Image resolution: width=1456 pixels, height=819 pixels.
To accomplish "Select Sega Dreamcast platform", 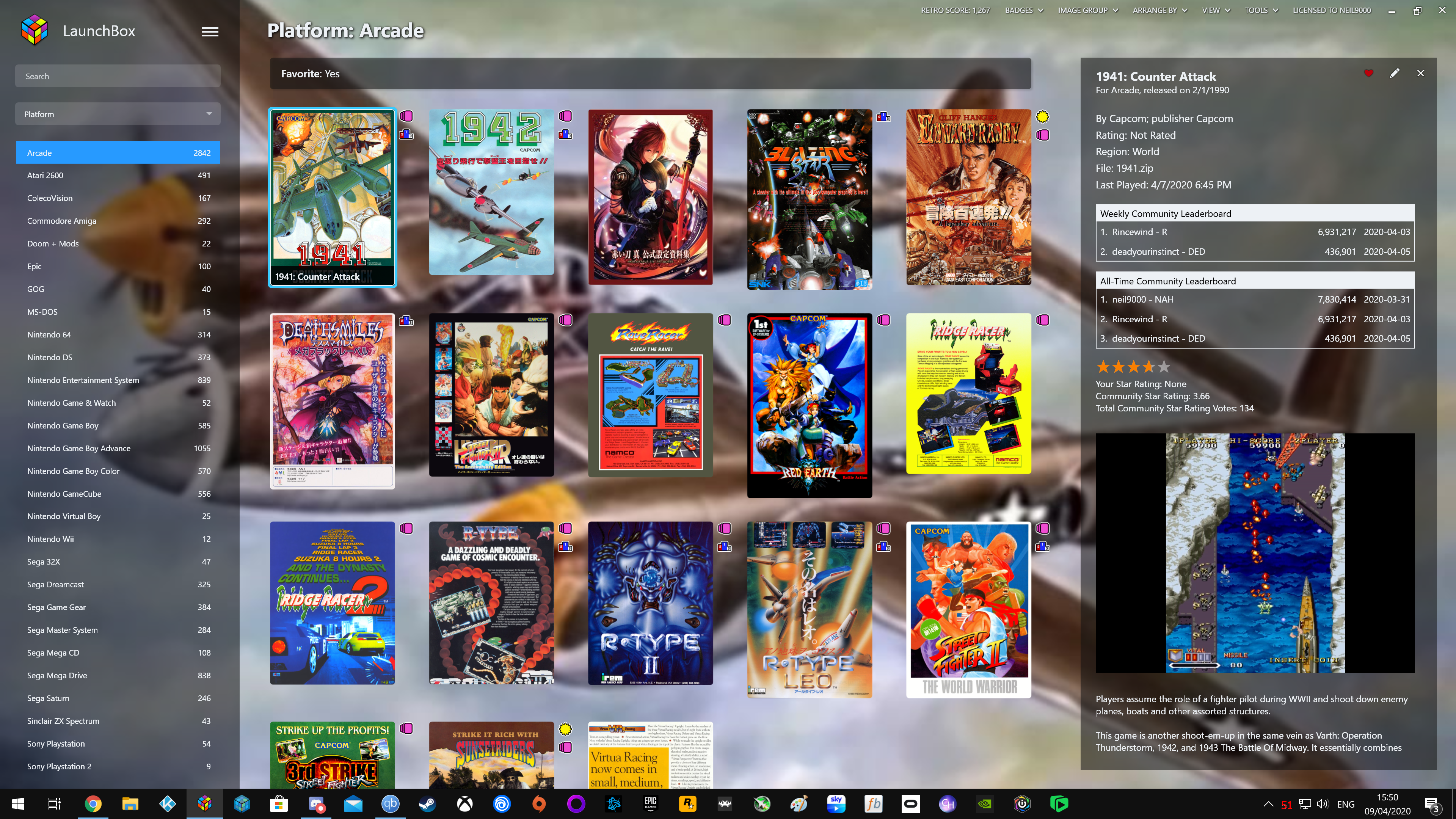I will coord(118,584).
